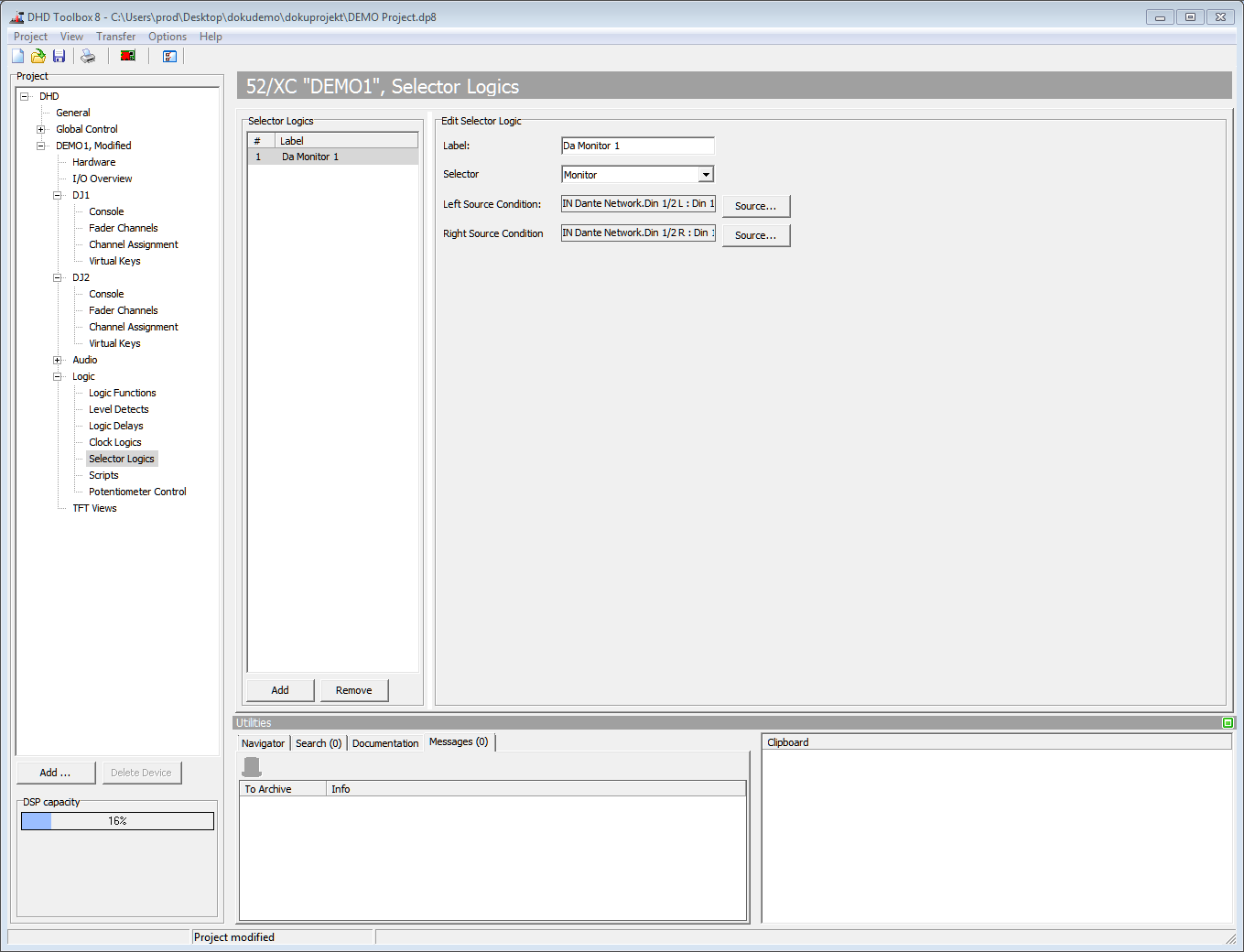This screenshot has width=1244, height=952.
Task: Switch to the Documentation tab
Action: tap(384, 742)
